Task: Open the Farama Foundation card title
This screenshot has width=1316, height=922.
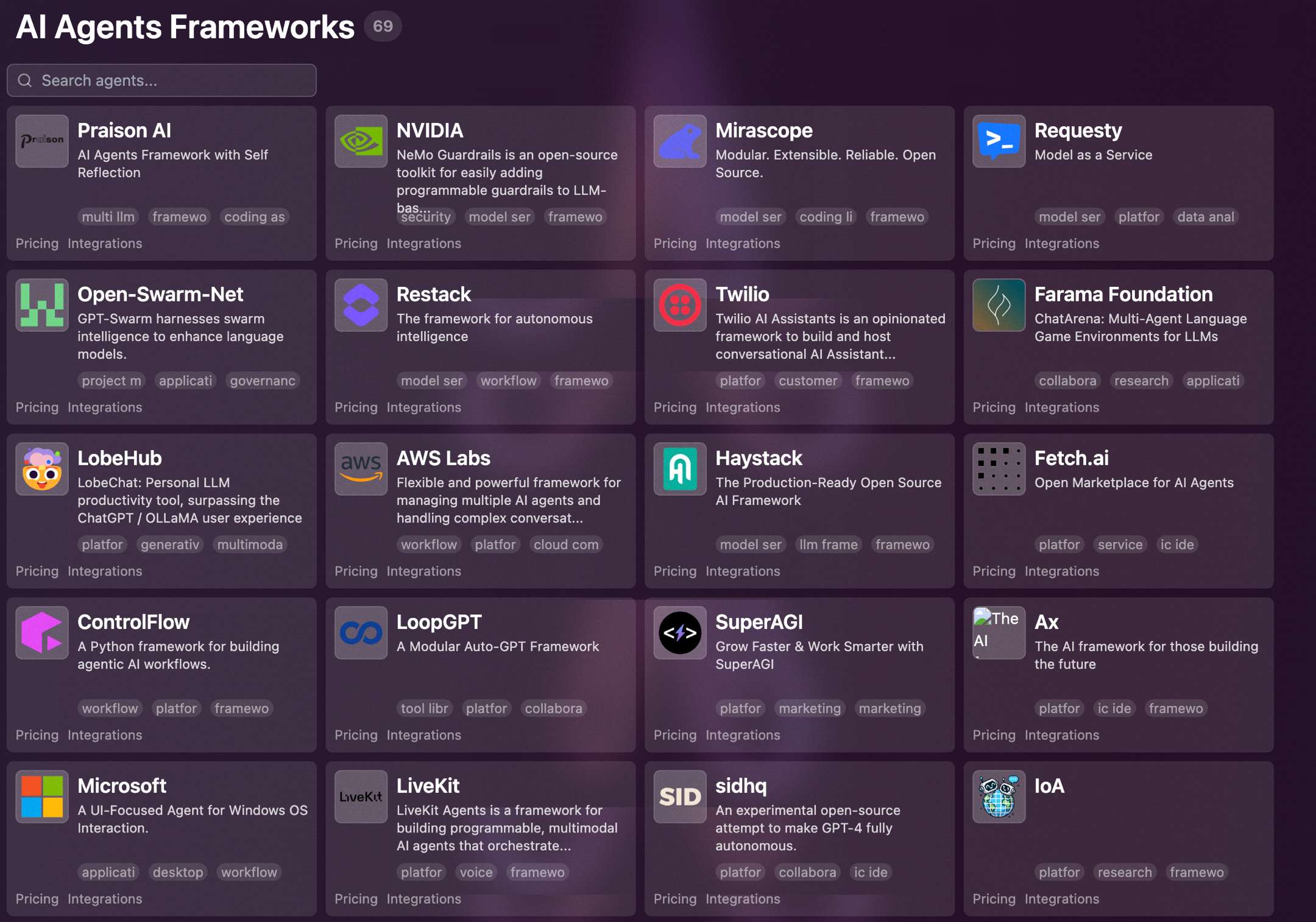Action: 1123,294
